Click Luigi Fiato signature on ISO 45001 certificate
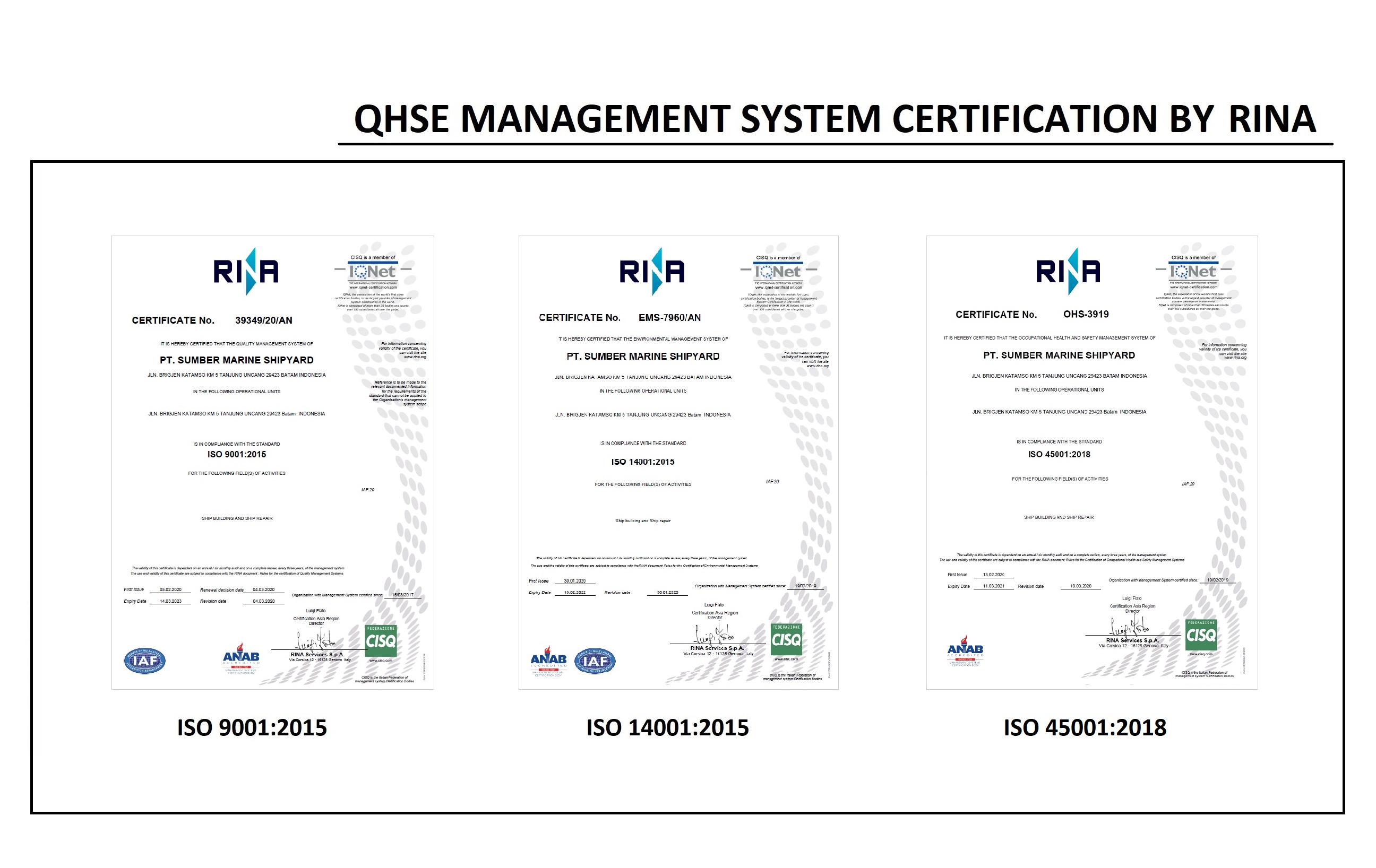Screen dimensions: 1376x868 [x=1129, y=628]
